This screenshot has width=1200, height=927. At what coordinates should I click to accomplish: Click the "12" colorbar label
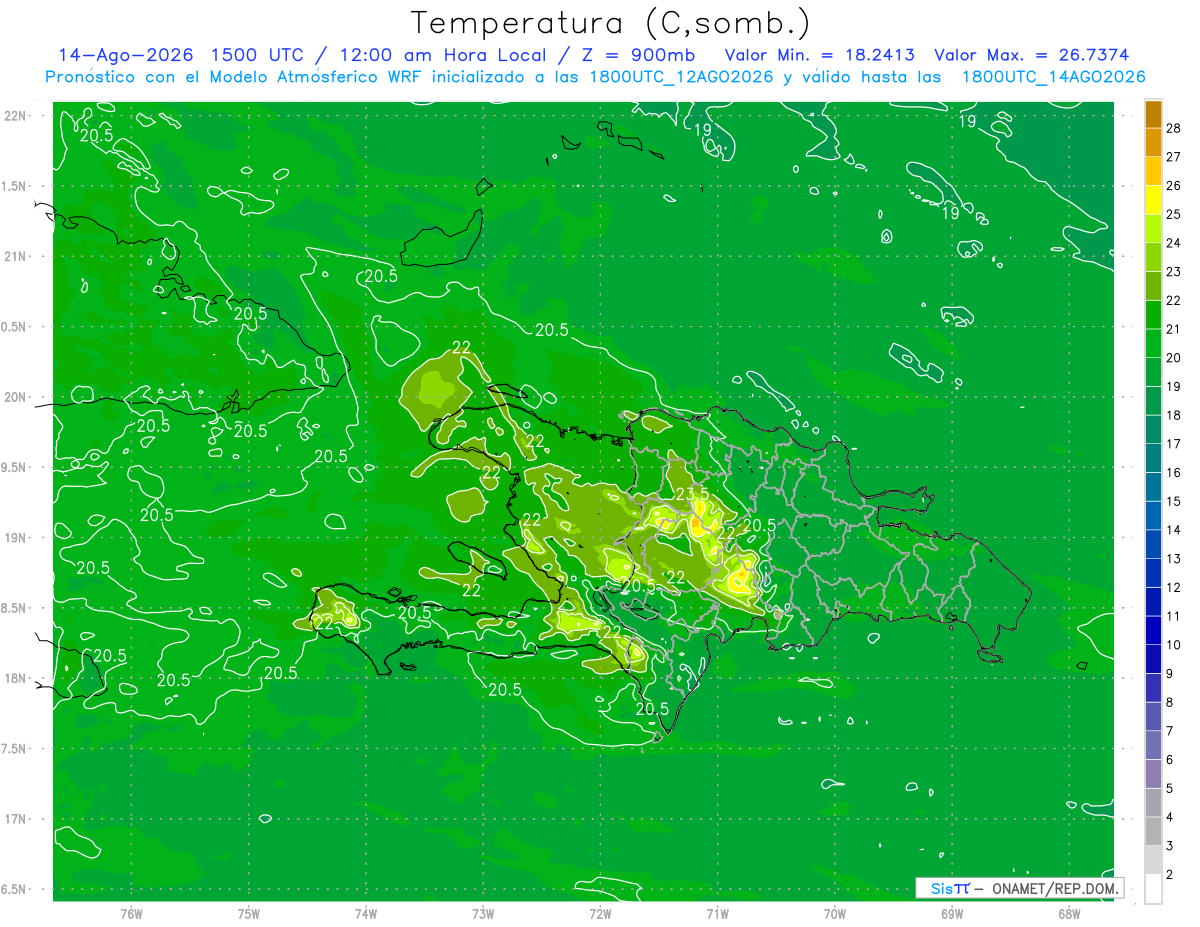(x=1174, y=588)
